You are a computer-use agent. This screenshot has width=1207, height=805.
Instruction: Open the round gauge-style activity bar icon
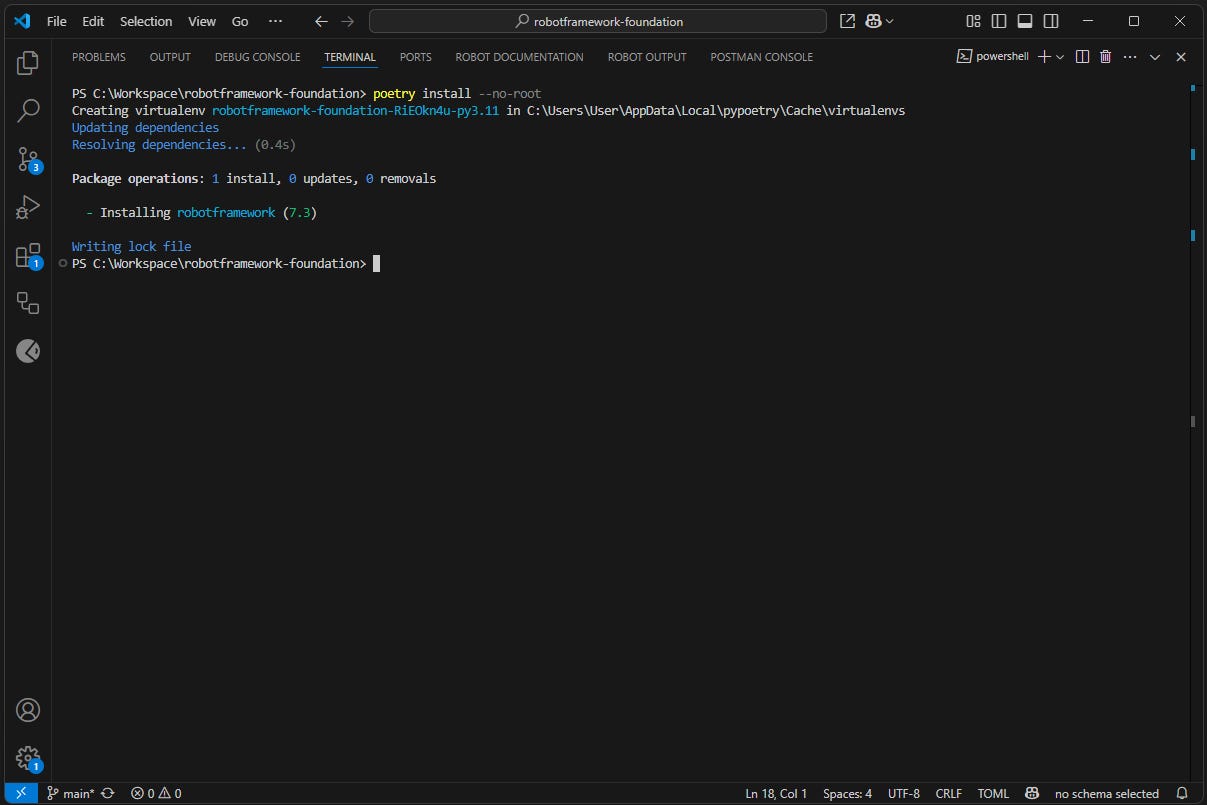(28, 351)
